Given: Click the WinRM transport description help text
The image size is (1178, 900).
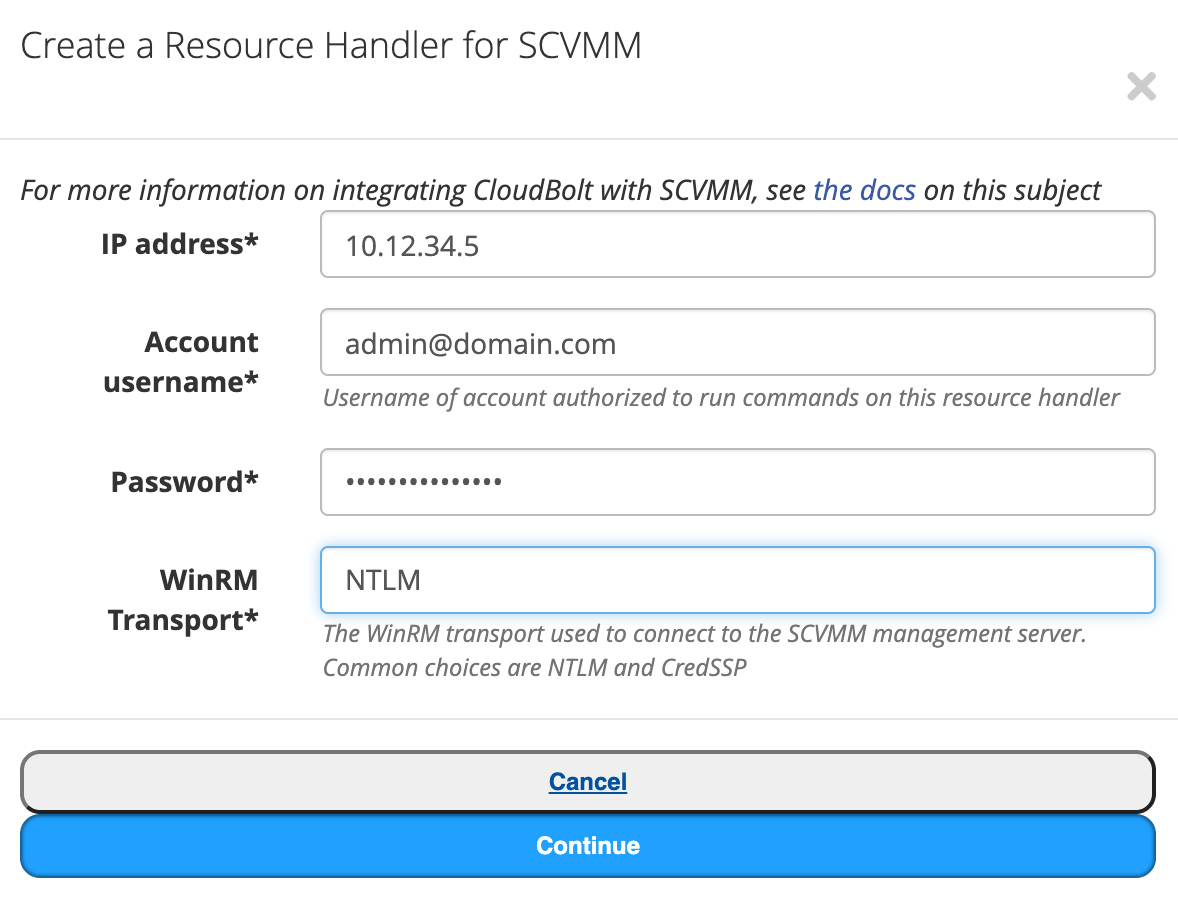Looking at the screenshot, I should tap(705, 634).
